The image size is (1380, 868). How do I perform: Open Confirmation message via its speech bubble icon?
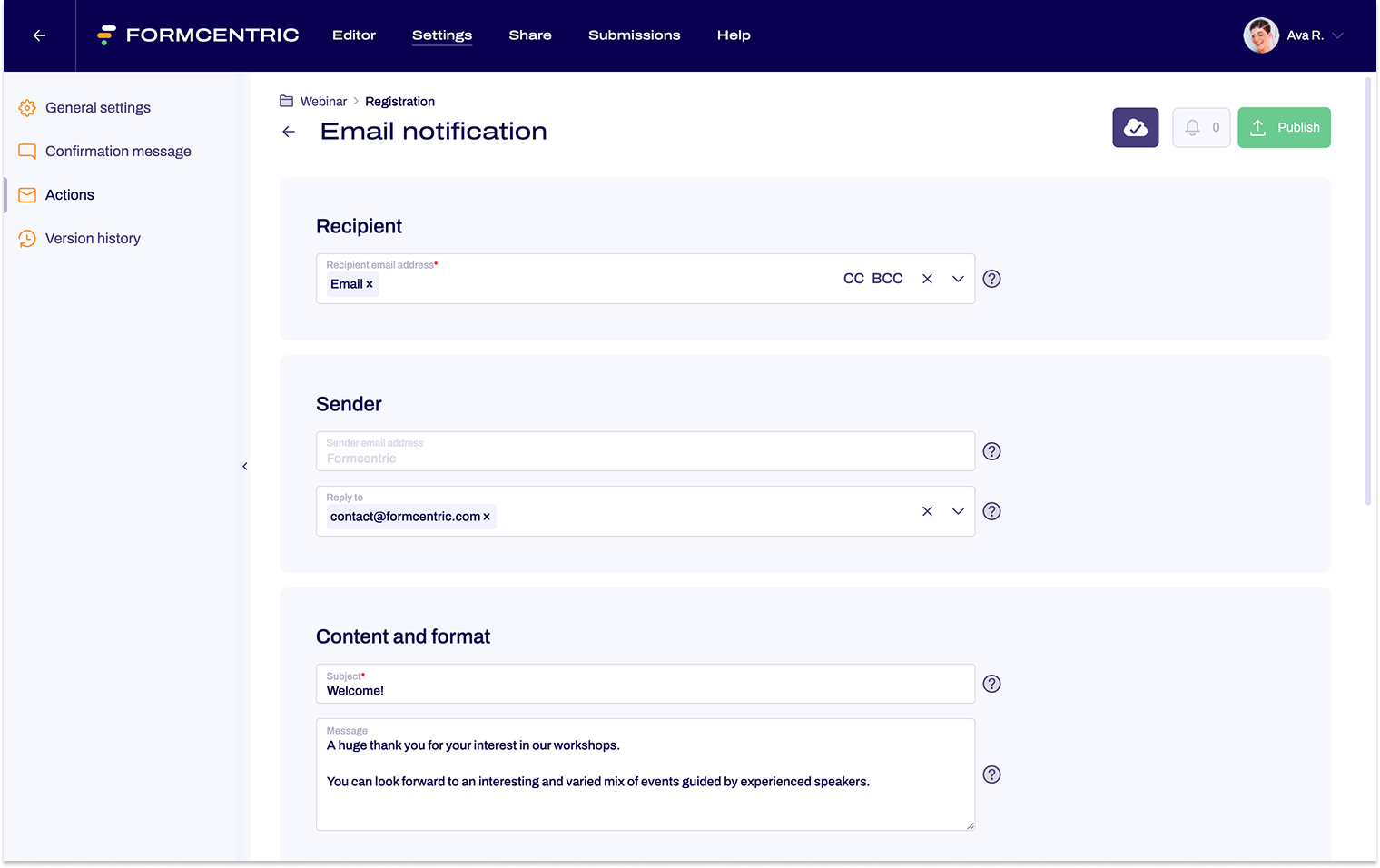(x=27, y=151)
